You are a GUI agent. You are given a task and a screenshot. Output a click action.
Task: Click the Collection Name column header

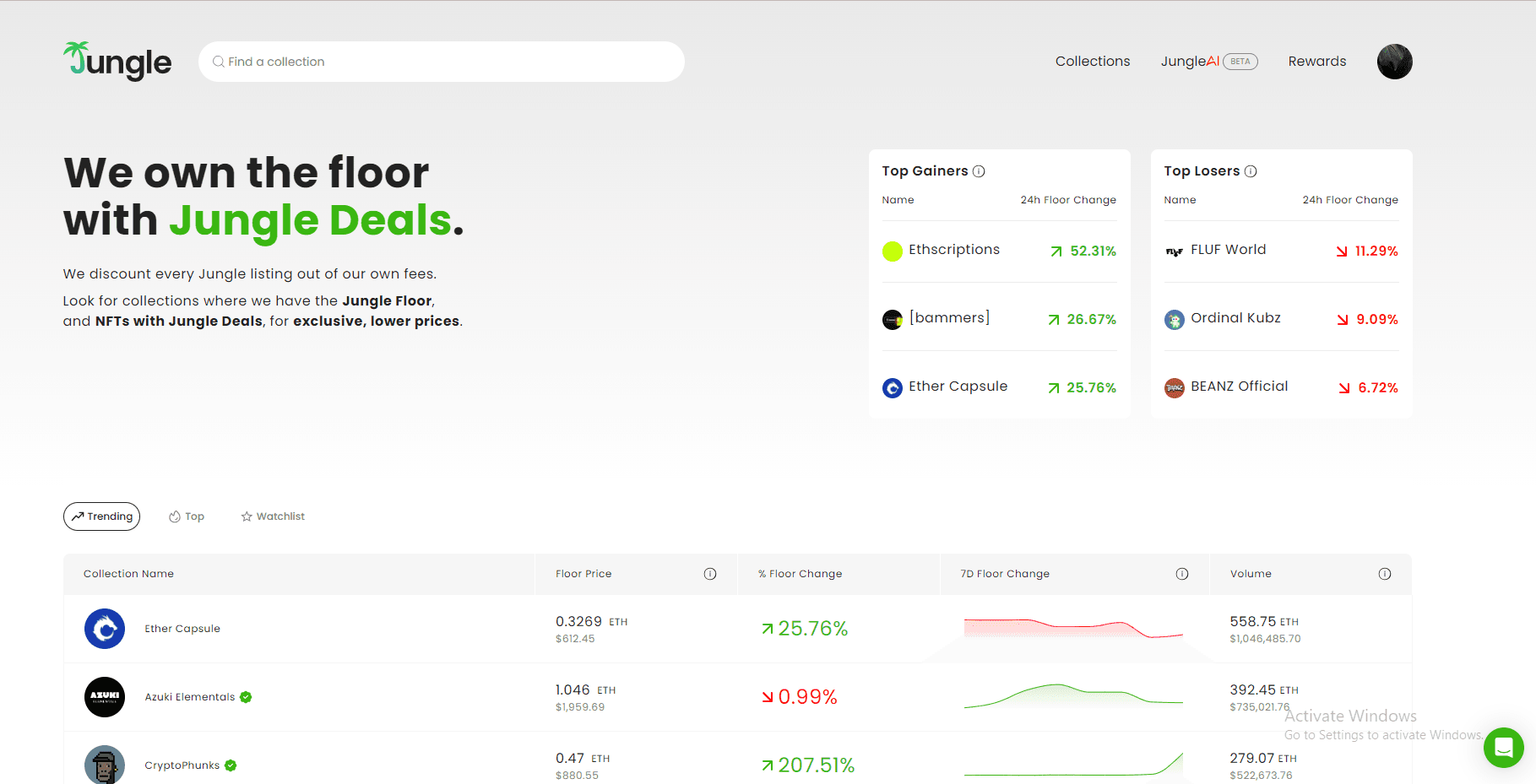pos(128,574)
